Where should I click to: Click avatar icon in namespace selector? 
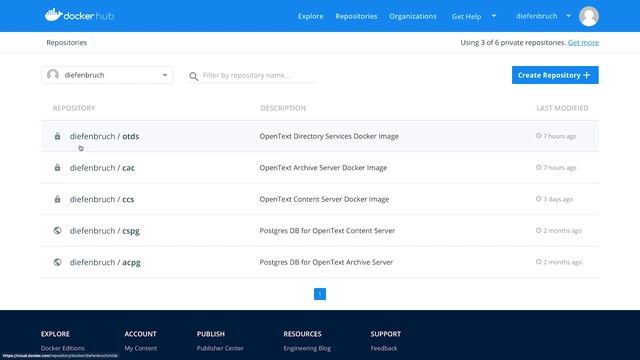click(x=53, y=75)
